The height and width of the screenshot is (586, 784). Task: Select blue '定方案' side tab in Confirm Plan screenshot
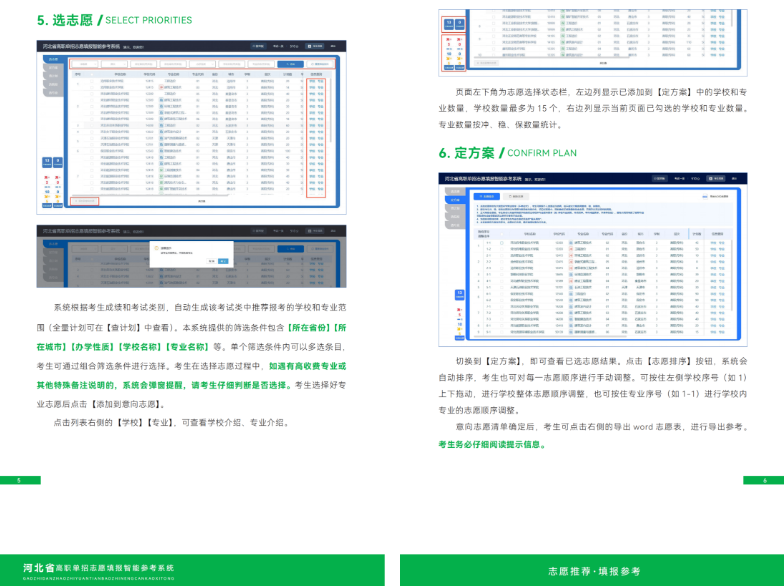coord(454,200)
